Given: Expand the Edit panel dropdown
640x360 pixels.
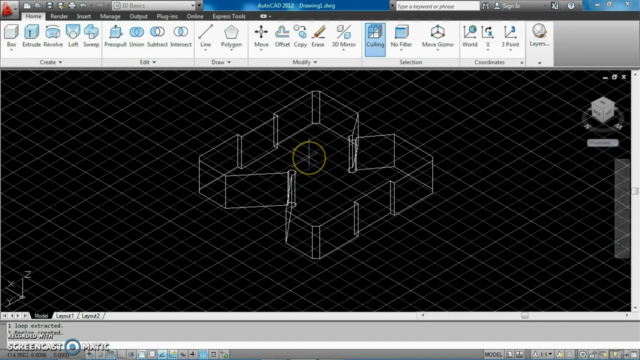Looking at the screenshot, I should click(148, 62).
